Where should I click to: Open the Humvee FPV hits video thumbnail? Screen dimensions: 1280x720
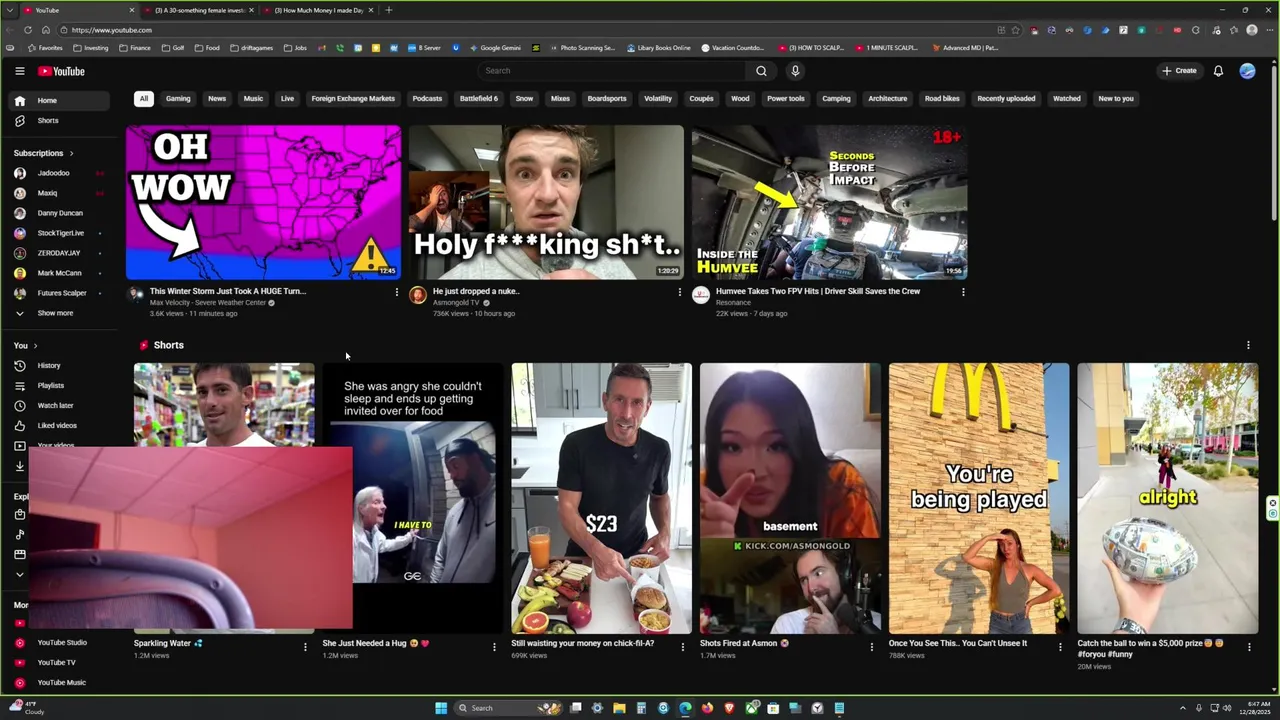tap(829, 202)
